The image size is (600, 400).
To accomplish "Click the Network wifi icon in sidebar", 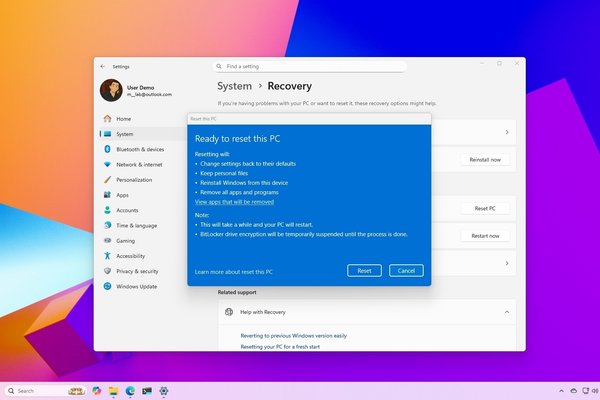I will 108,165.
